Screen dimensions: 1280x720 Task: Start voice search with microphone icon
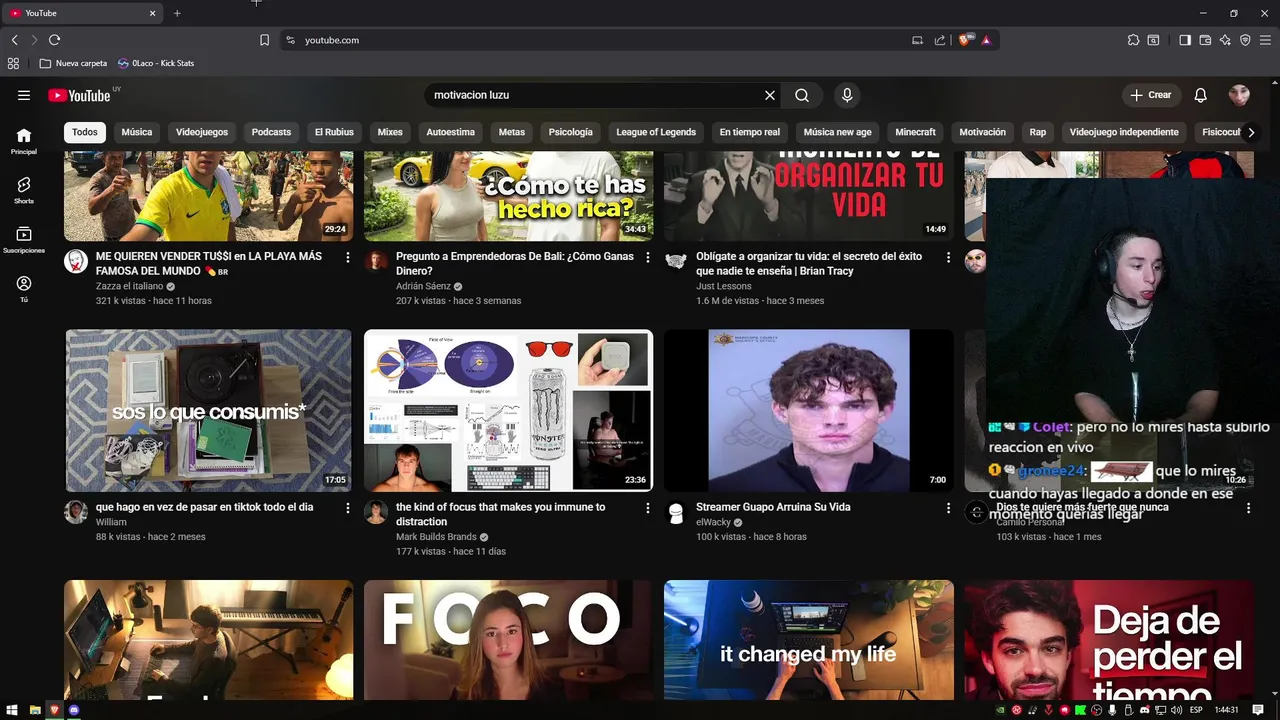[x=847, y=95]
